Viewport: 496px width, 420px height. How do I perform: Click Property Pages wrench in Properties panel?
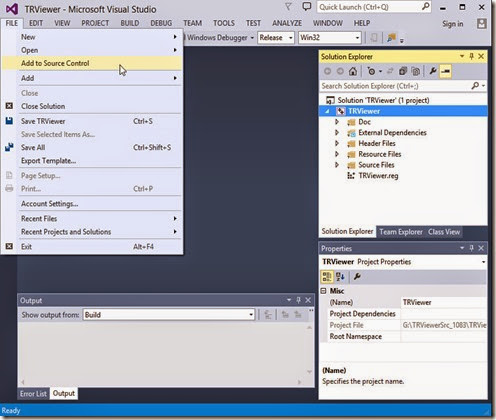tap(357, 277)
